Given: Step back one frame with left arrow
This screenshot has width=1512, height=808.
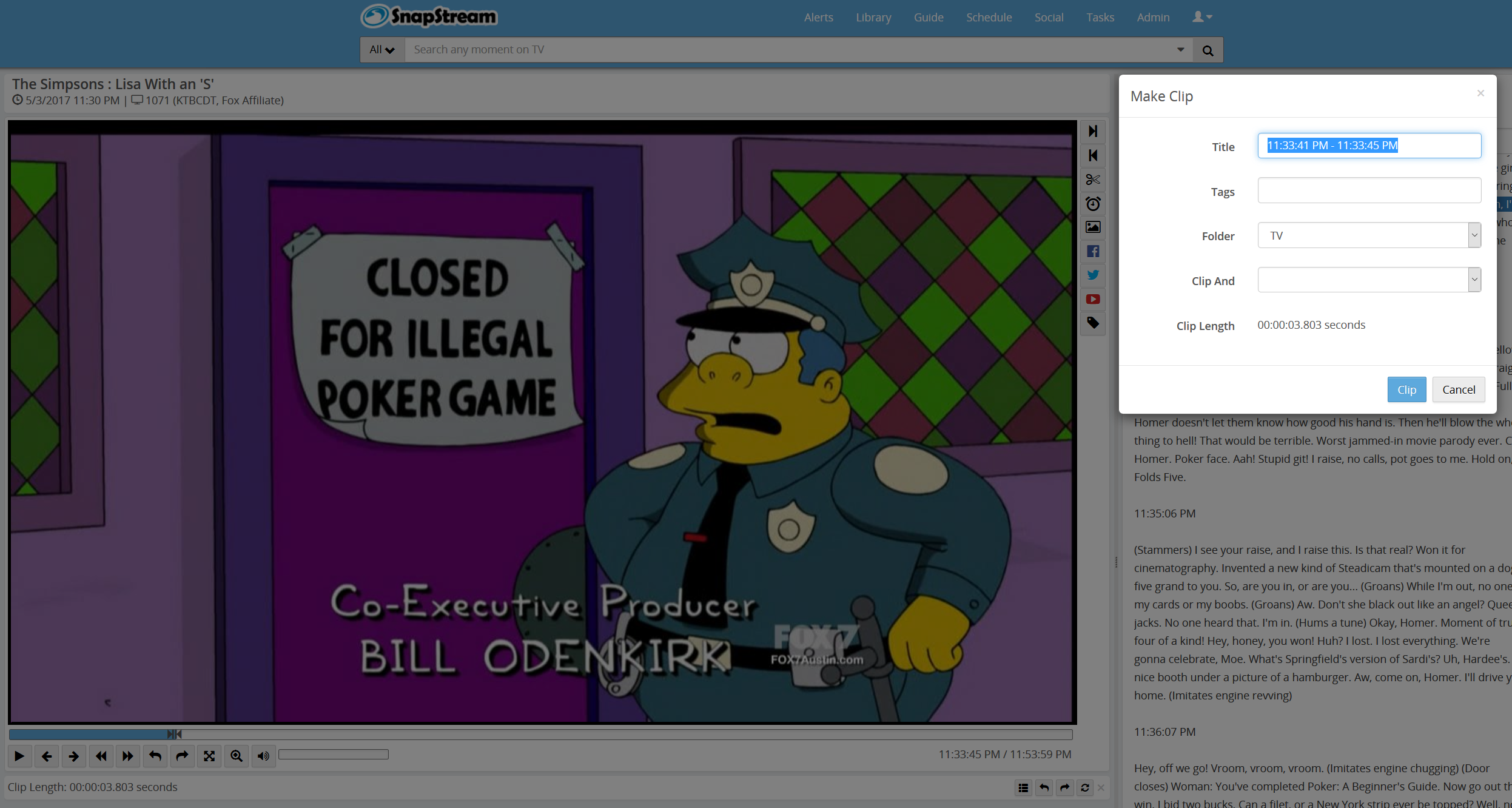Looking at the screenshot, I should coord(47,756).
